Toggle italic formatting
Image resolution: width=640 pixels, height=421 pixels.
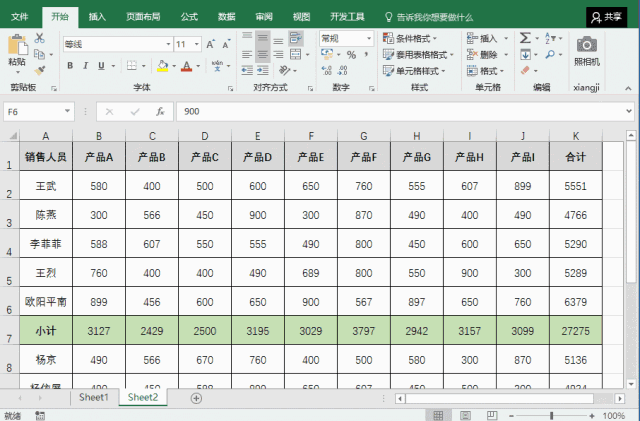(x=88, y=66)
